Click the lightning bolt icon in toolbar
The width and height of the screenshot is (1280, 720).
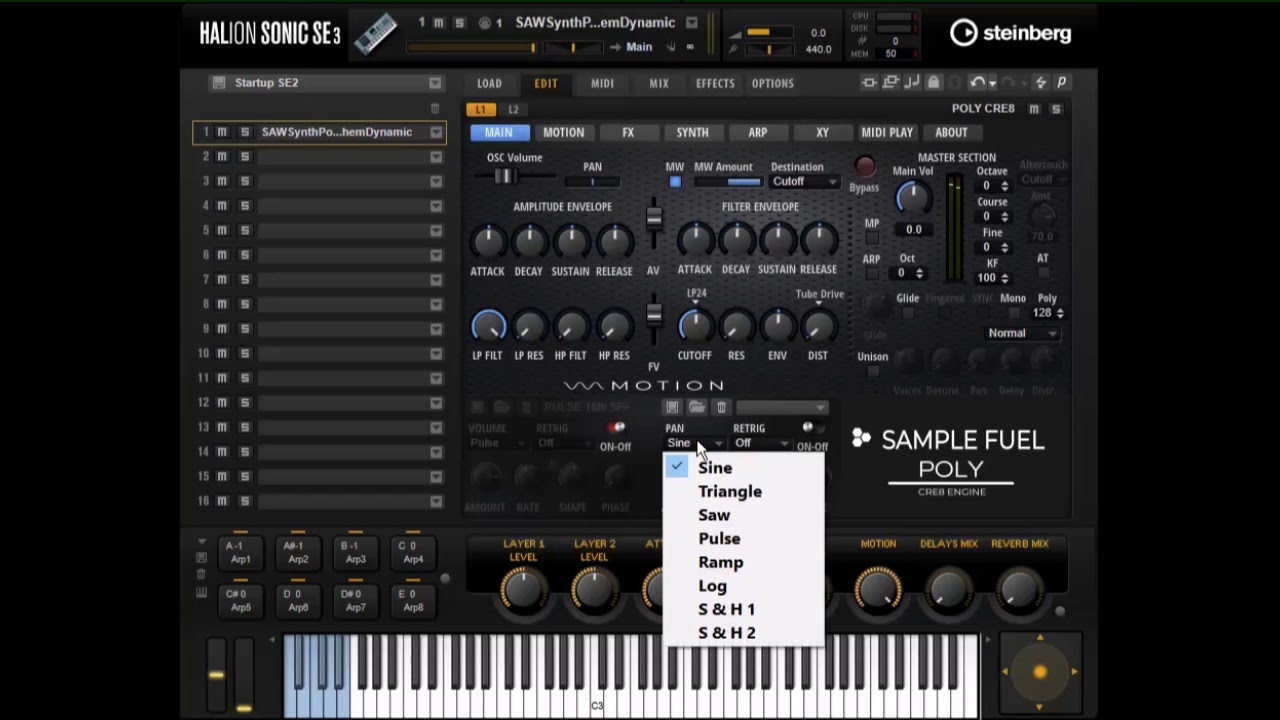click(1041, 83)
